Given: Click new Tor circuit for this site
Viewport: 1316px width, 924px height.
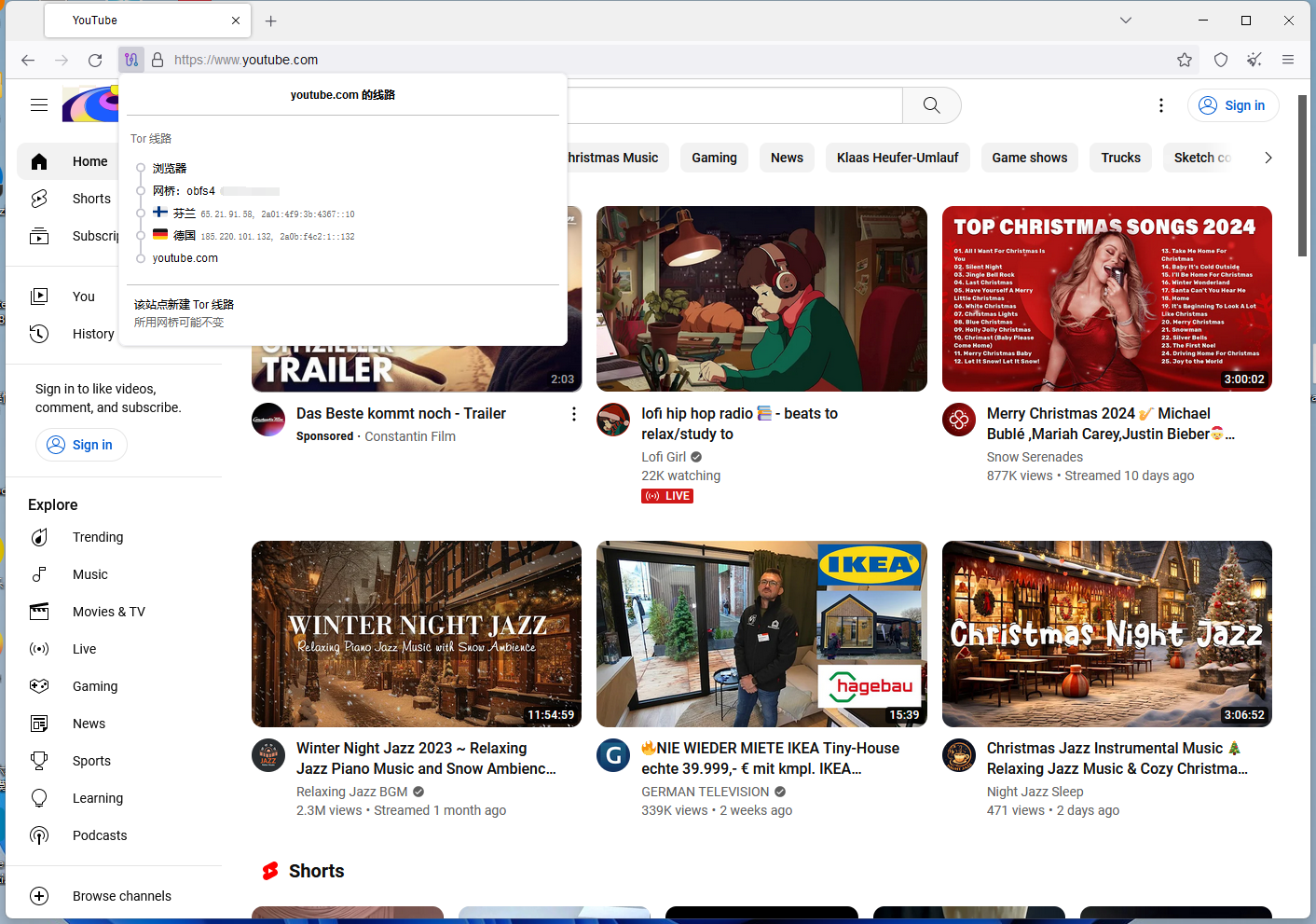Looking at the screenshot, I should (x=184, y=305).
